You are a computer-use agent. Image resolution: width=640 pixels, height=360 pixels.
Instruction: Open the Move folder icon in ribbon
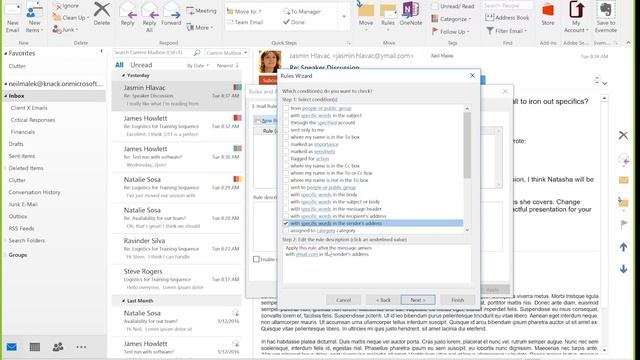(x=366, y=16)
